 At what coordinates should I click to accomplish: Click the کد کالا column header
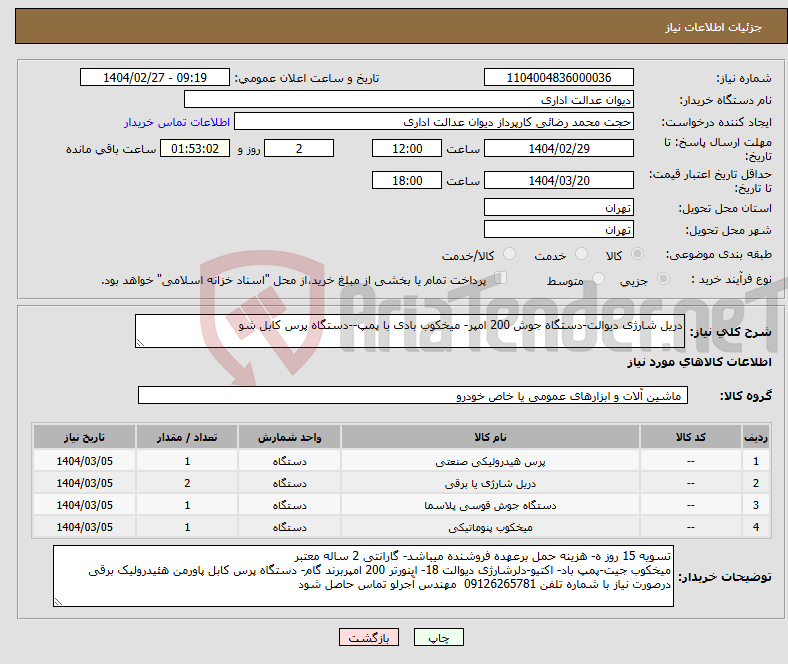pos(691,437)
